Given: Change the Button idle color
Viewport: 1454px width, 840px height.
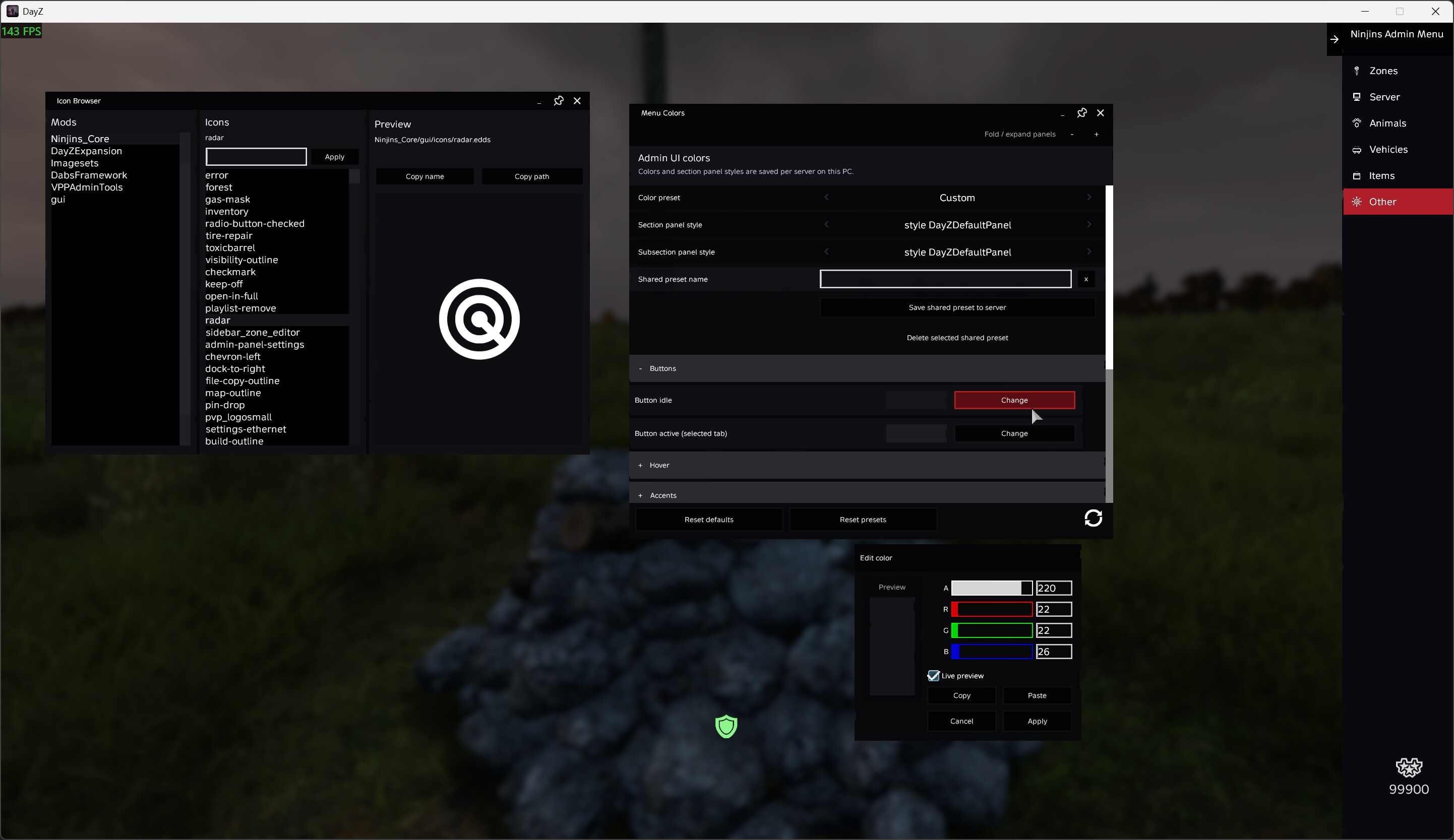Looking at the screenshot, I should (1014, 400).
